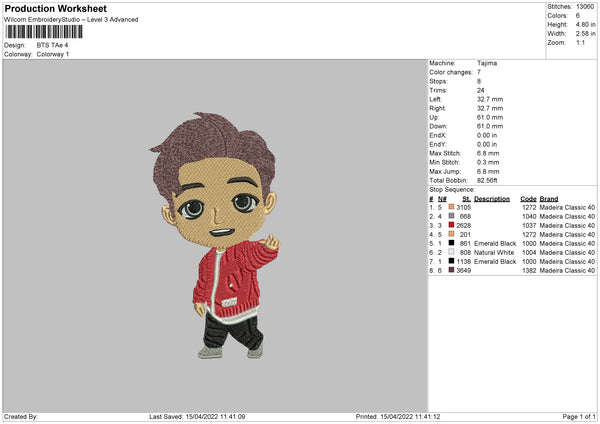Click the 'Left:' measurement label
Screen dimensions: 600x424
435,99
